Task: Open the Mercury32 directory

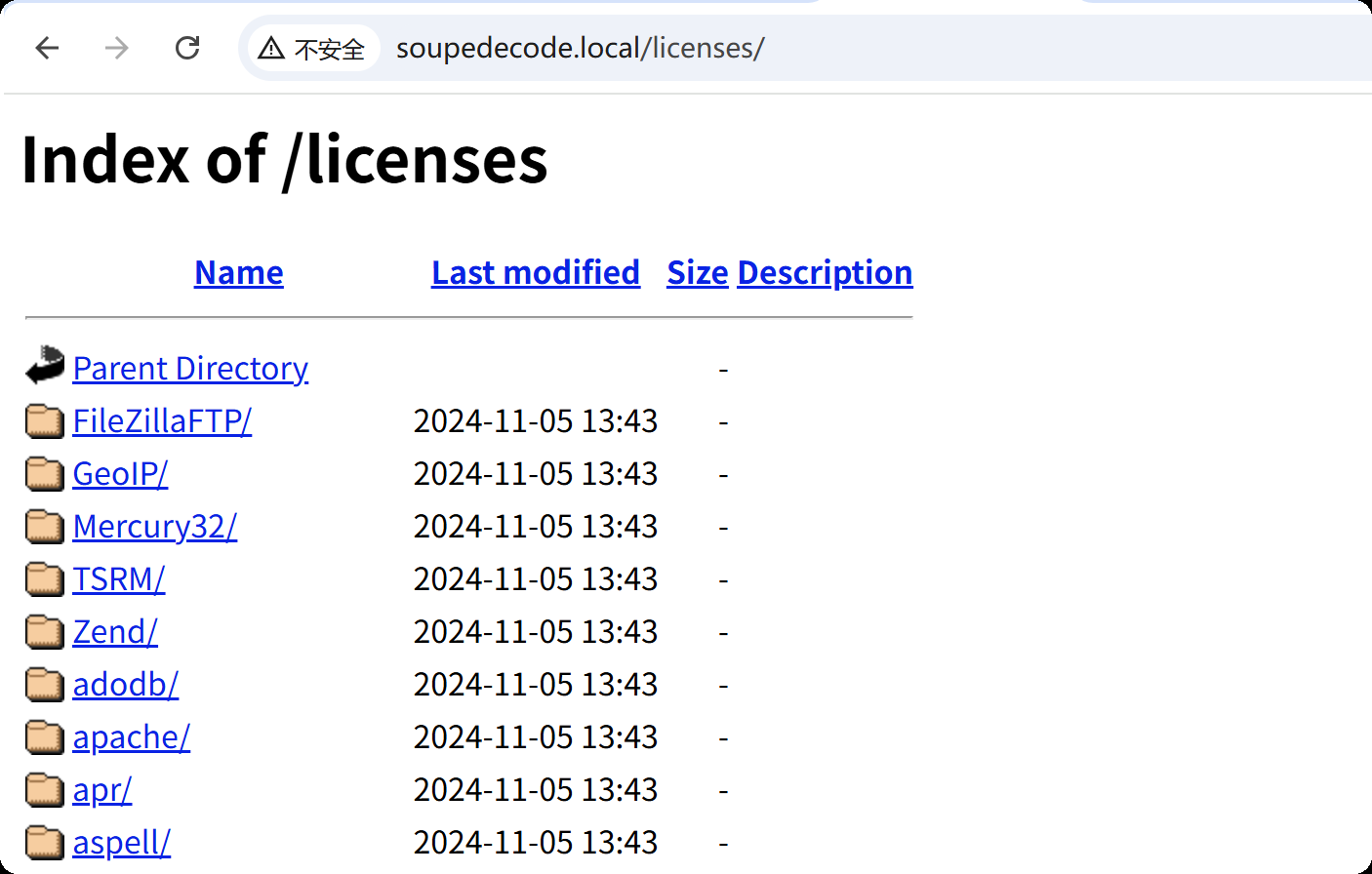Action: click(154, 526)
